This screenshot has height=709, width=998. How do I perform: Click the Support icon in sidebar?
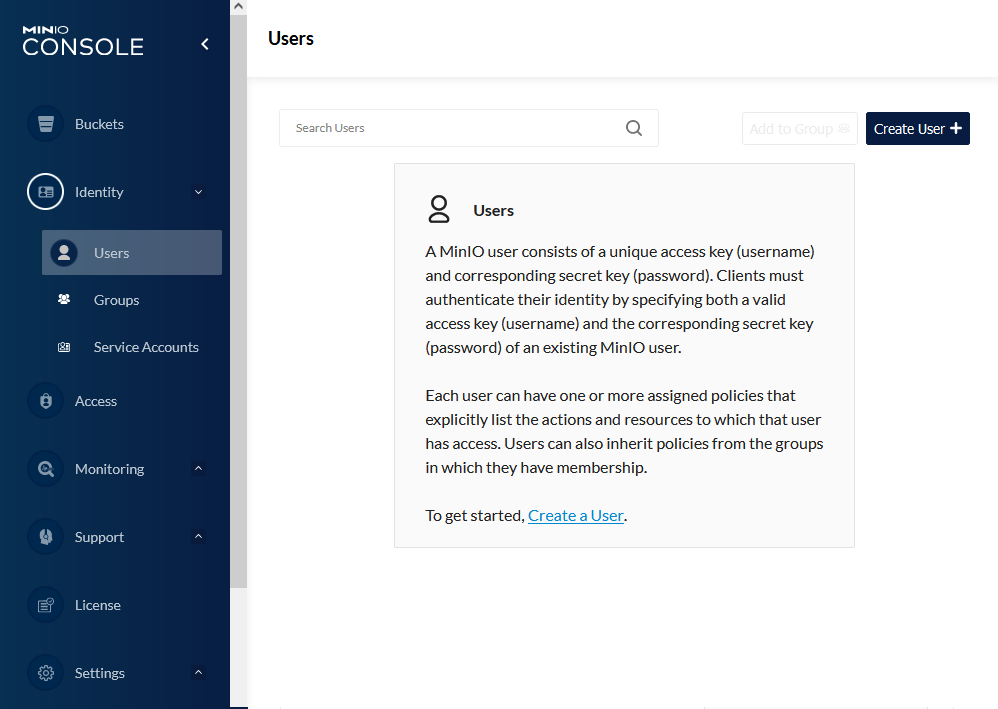click(45, 537)
